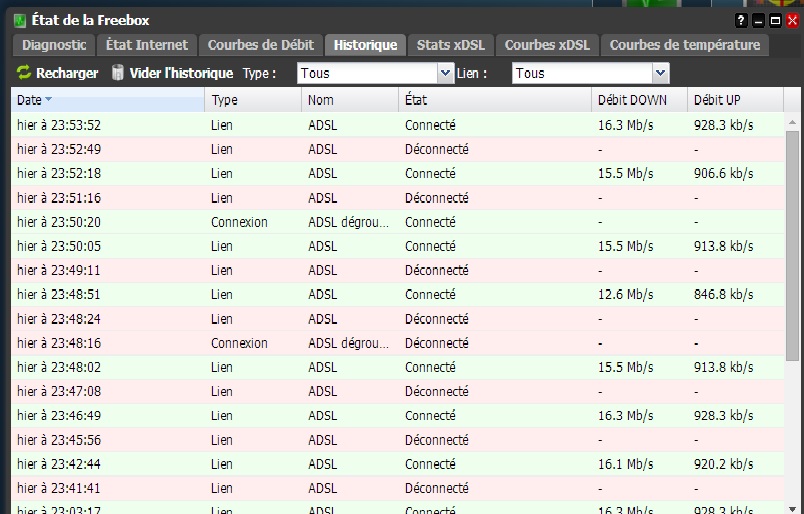Image resolution: width=804 pixels, height=514 pixels.
Task: Click 'Connecté' in the 23:46:49 row
Action: 430,416
